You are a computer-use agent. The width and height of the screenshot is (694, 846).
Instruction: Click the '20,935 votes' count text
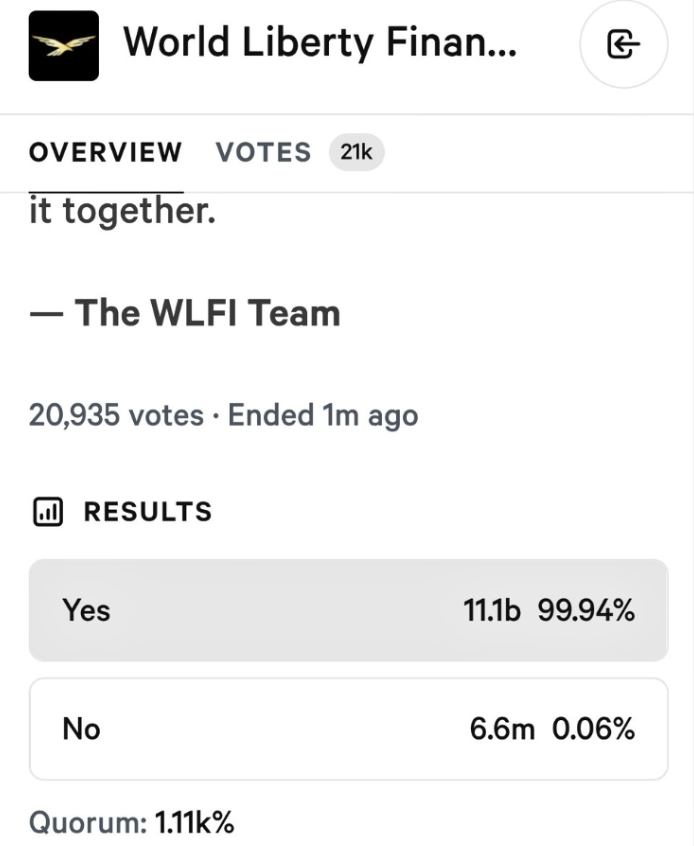click(x=116, y=414)
